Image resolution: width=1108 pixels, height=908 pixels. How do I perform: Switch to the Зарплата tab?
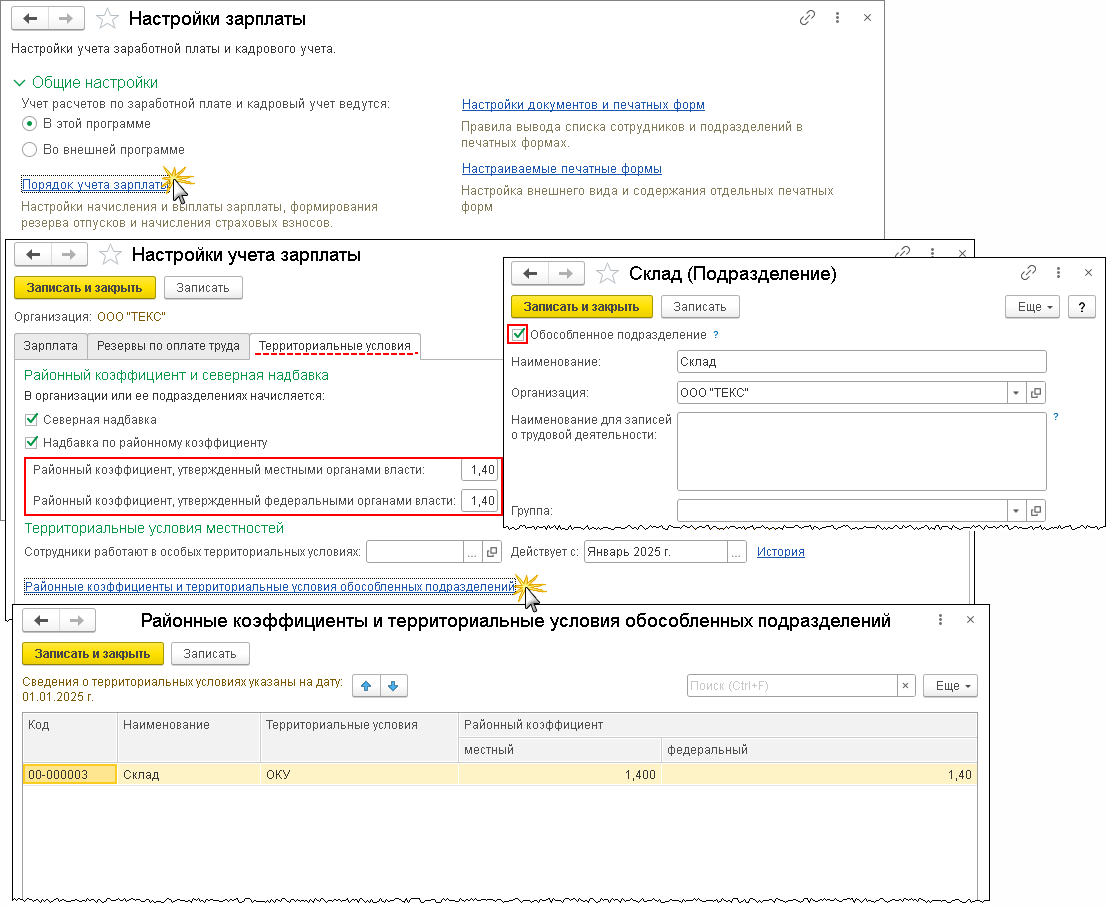click(51, 346)
